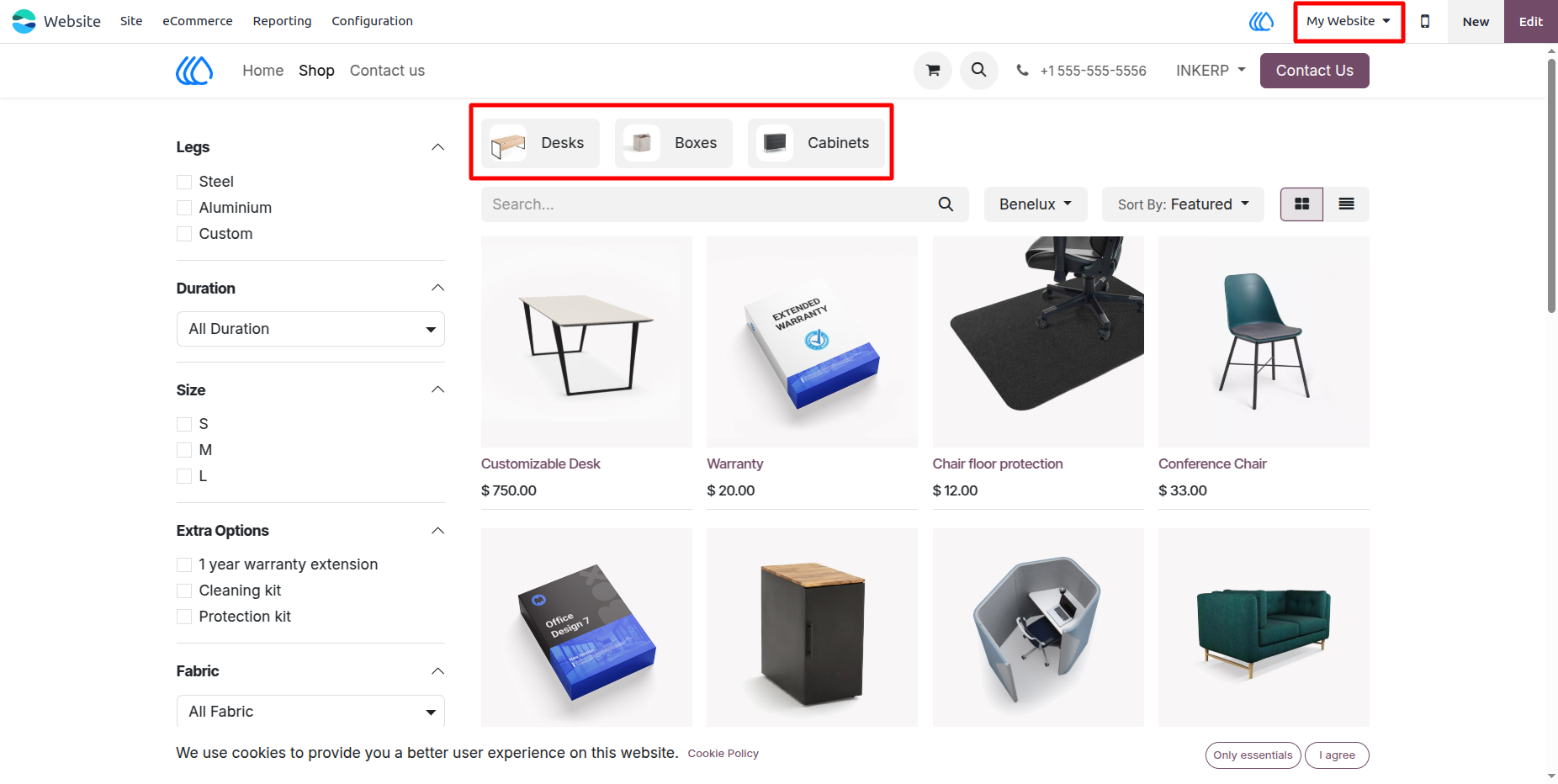Click the website logo beside Home
The width and height of the screenshot is (1558, 784).
point(194,71)
